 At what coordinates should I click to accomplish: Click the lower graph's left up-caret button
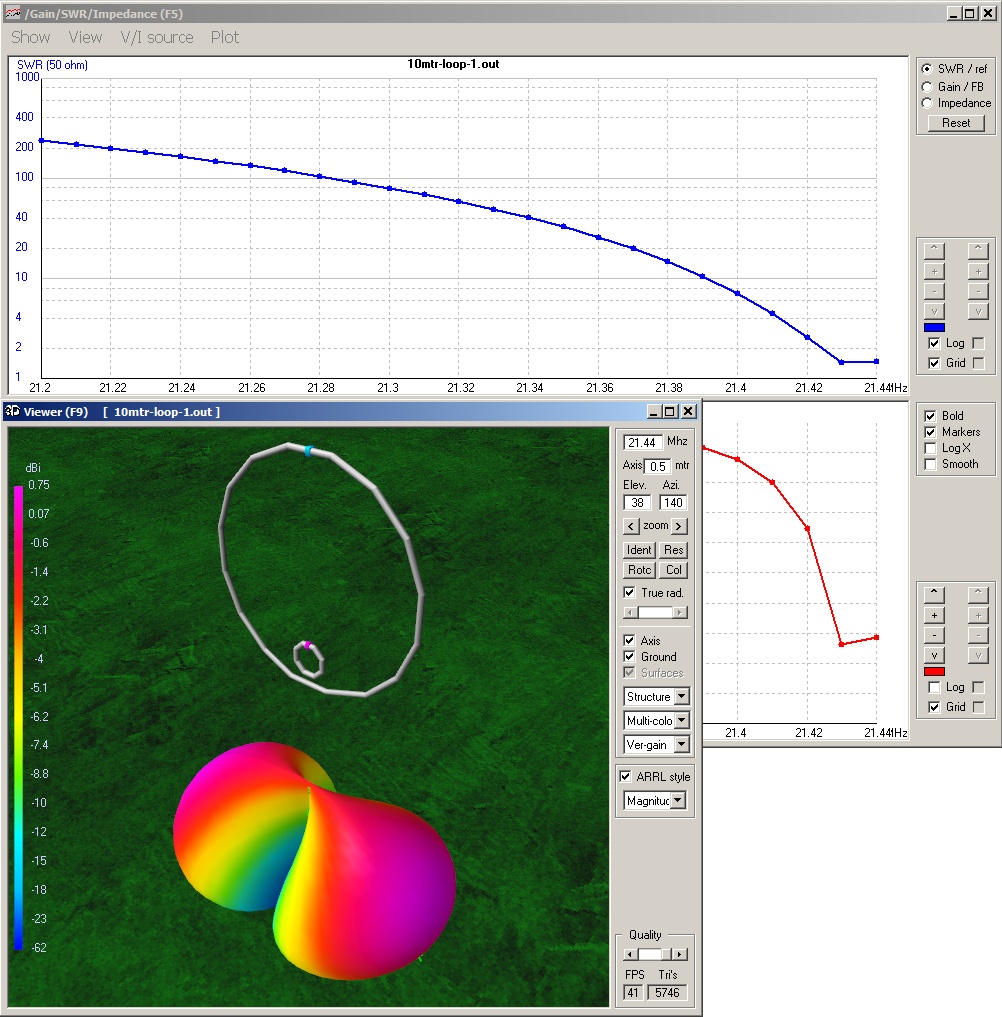(x=934, y=596)
